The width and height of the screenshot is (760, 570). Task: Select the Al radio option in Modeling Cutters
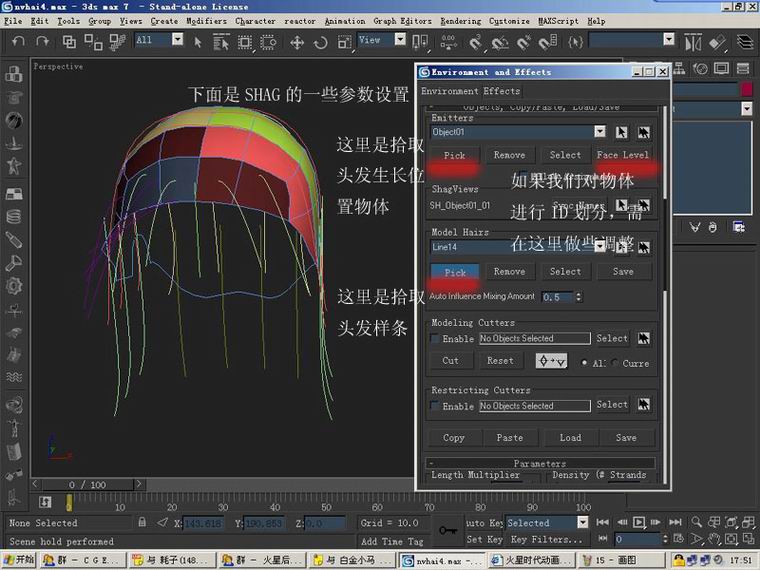pyautogui.click(x=585, y=363)
